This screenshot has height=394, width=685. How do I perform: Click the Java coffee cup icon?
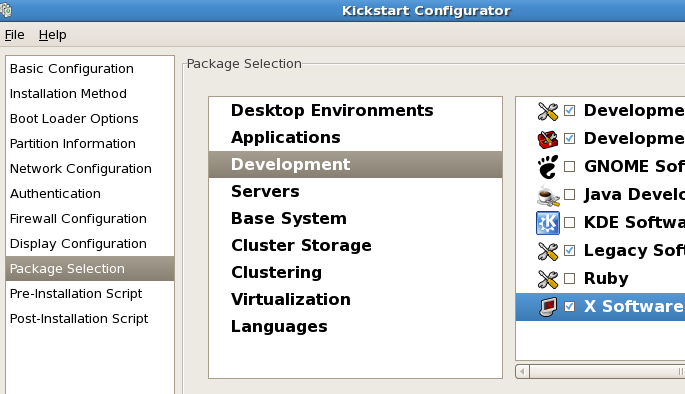pyautogui.click(x=547, y=195)
